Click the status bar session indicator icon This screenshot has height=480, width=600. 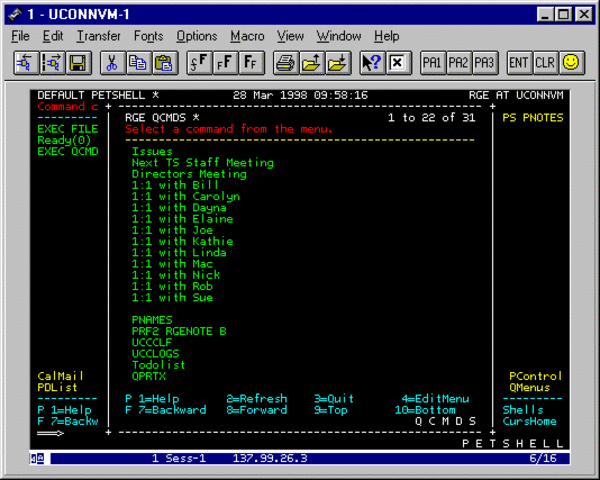click(37, 458)
